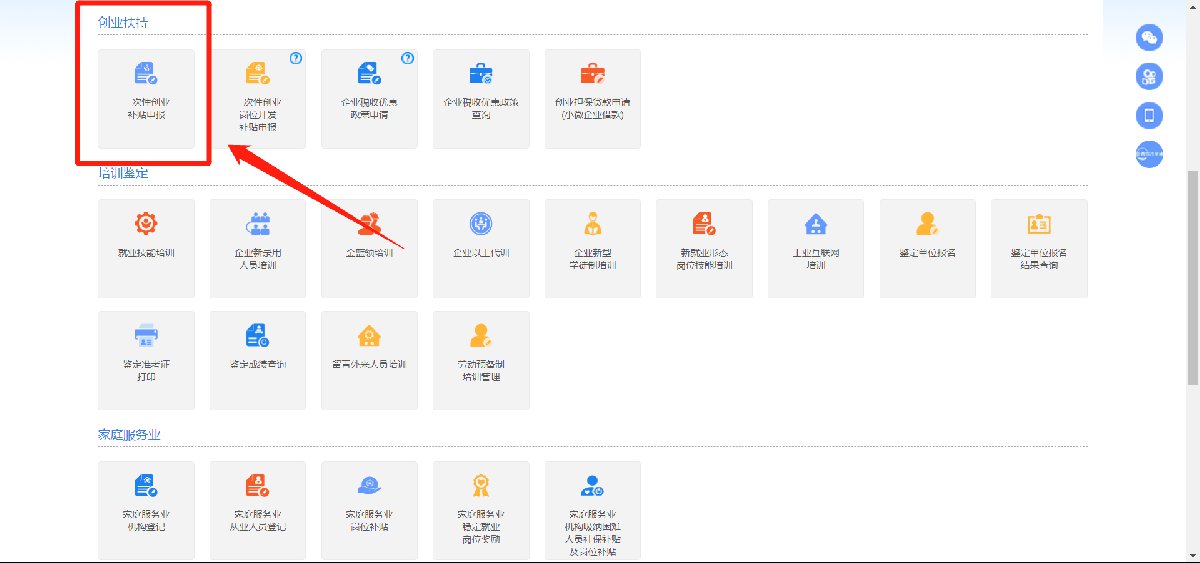Viewport: 1200px width, 563px height.
Task: Open the 就业技能培训 gear icon tile
Action: pos(146,248)
